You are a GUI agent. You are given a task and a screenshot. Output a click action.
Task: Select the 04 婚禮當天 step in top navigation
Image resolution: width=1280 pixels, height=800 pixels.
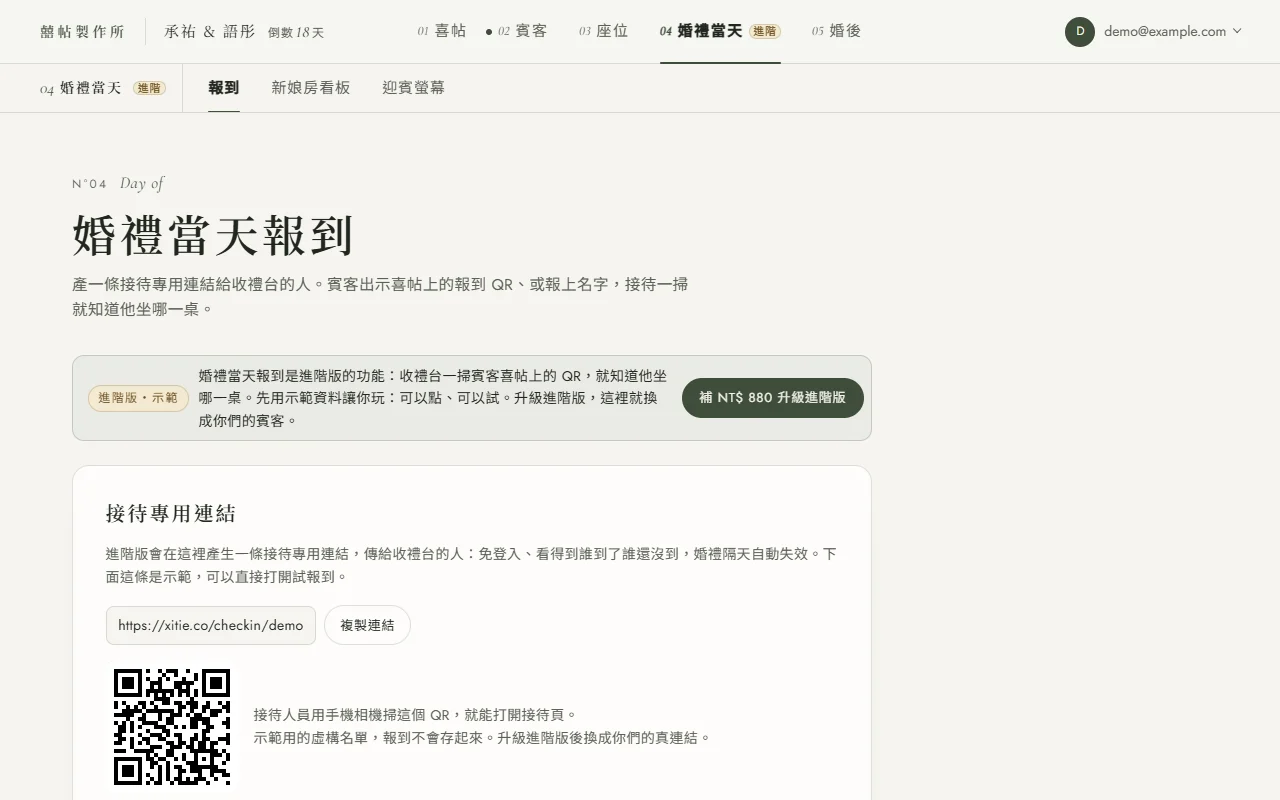pyautogui.click(x=720, y=31)
